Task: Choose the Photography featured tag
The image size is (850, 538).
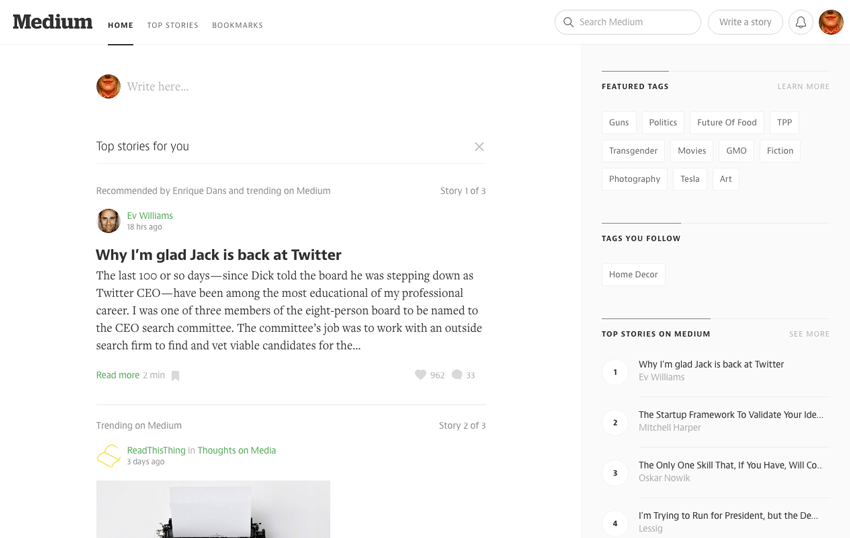Action: (634, 179)
